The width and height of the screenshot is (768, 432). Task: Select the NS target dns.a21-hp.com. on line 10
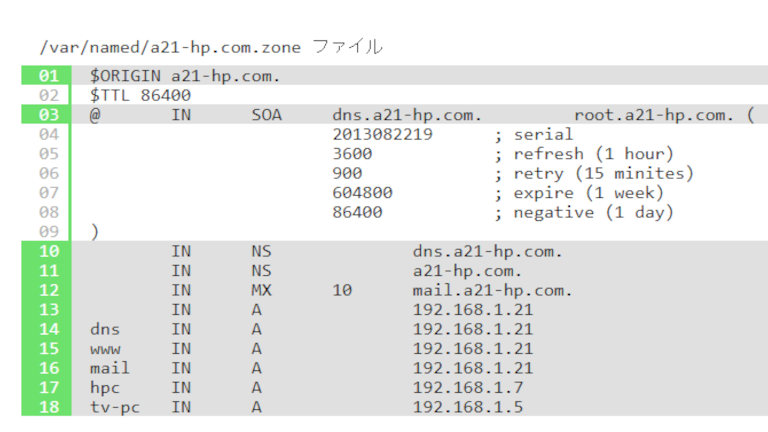487,252
